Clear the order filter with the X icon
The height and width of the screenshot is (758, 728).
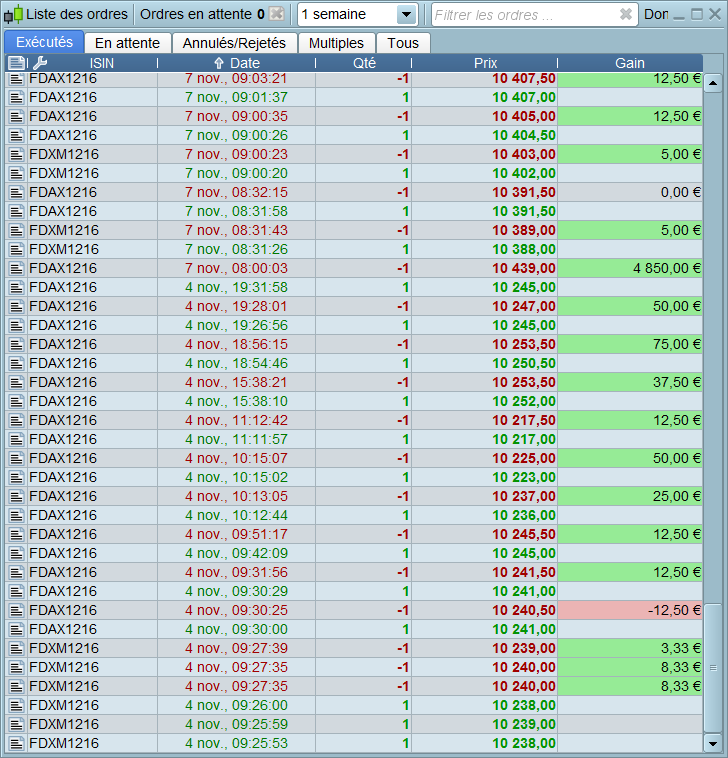pos(625,15)
